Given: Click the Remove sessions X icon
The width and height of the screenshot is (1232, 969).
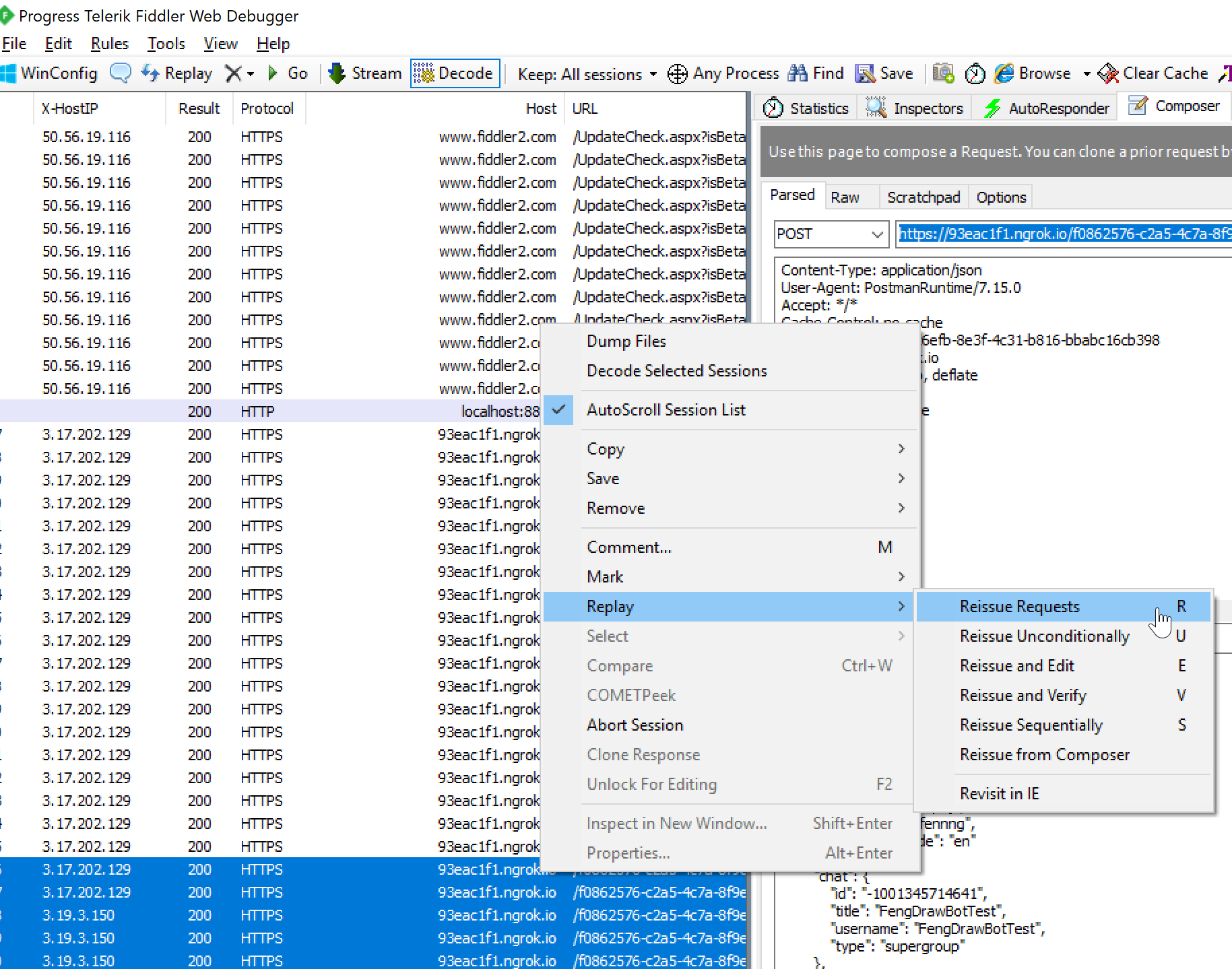Looking at the screenshot, I should pyautogui.click(x=233, y=73).
